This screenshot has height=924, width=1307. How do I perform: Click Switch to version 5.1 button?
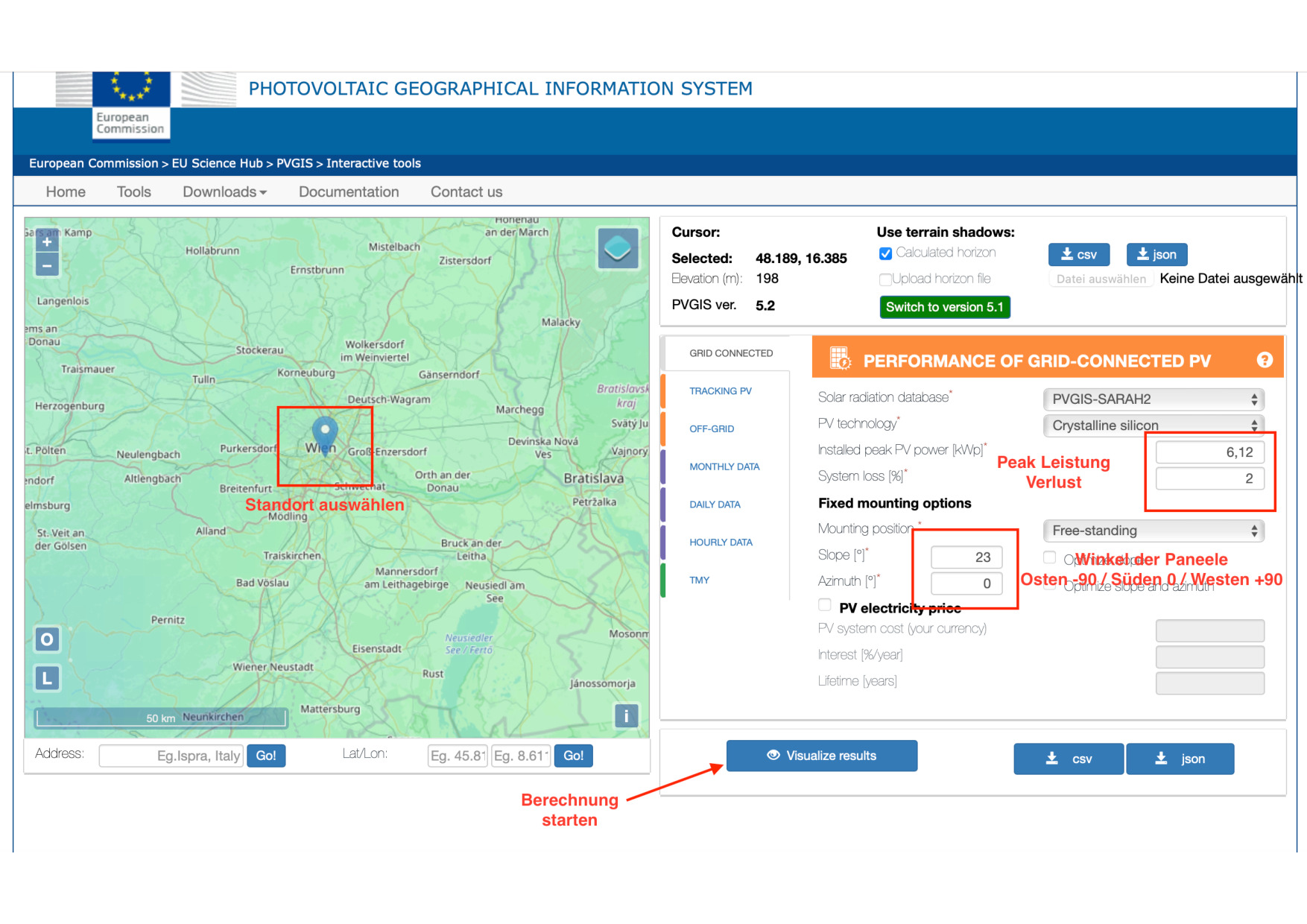coord(945,307)
